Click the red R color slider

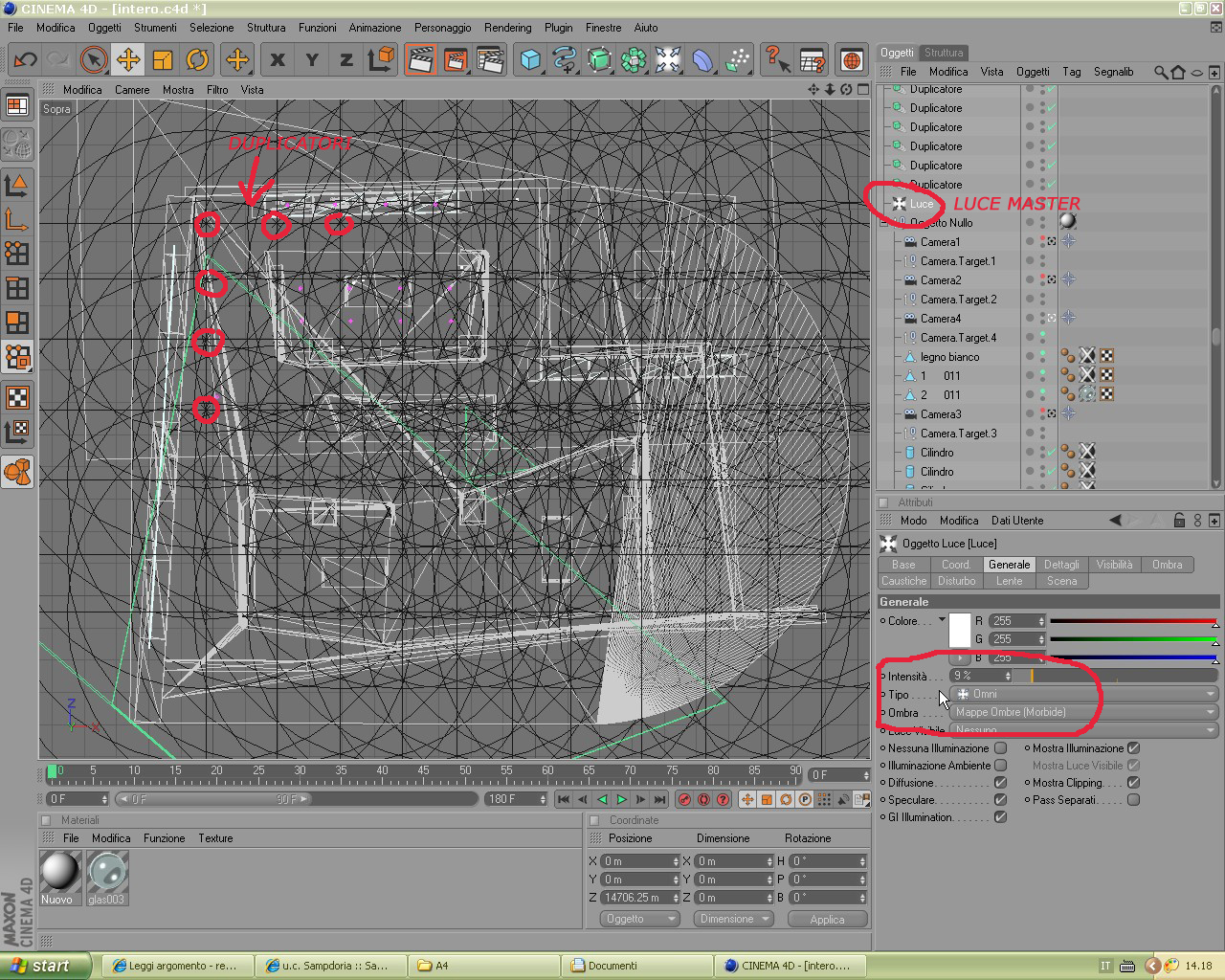pyautogui.click(x=1132, y=621)
